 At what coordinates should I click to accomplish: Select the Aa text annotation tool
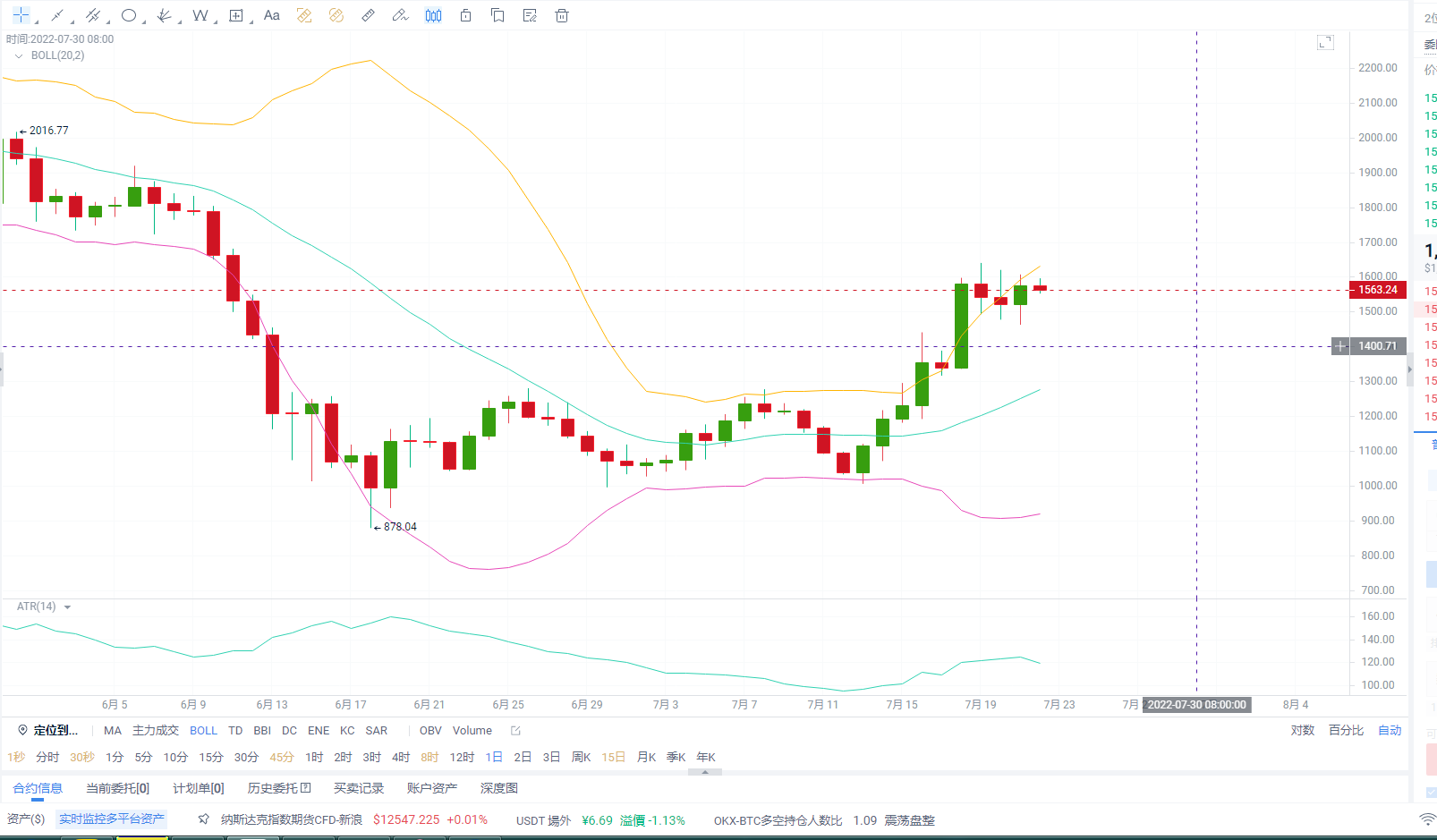[272, 15]
